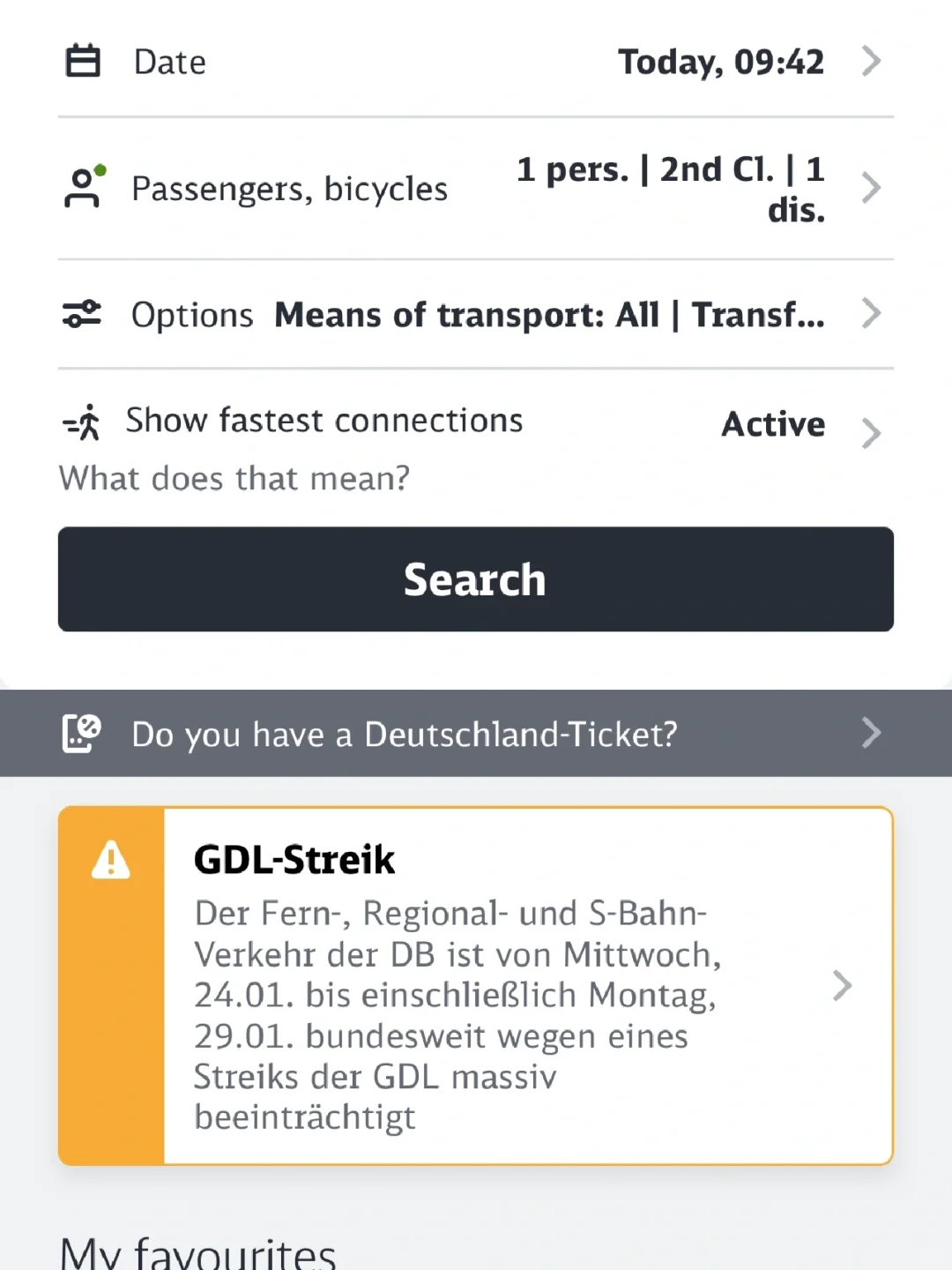Open the "What does that mean?" link
The height and width of the screenshot is (1270, 952).
click(x=234, y=479)
